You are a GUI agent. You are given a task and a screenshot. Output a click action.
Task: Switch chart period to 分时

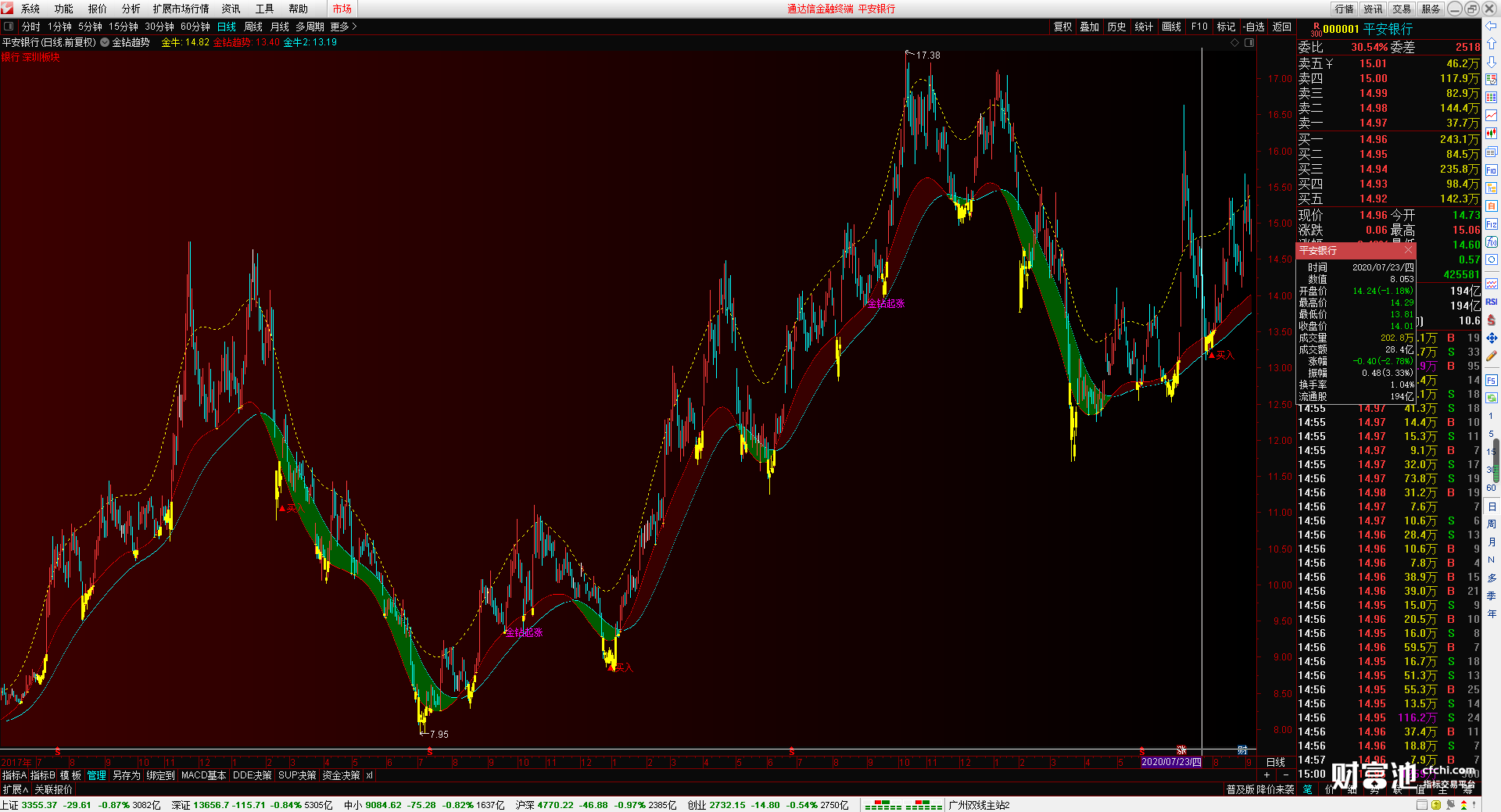tap(31, 27)
